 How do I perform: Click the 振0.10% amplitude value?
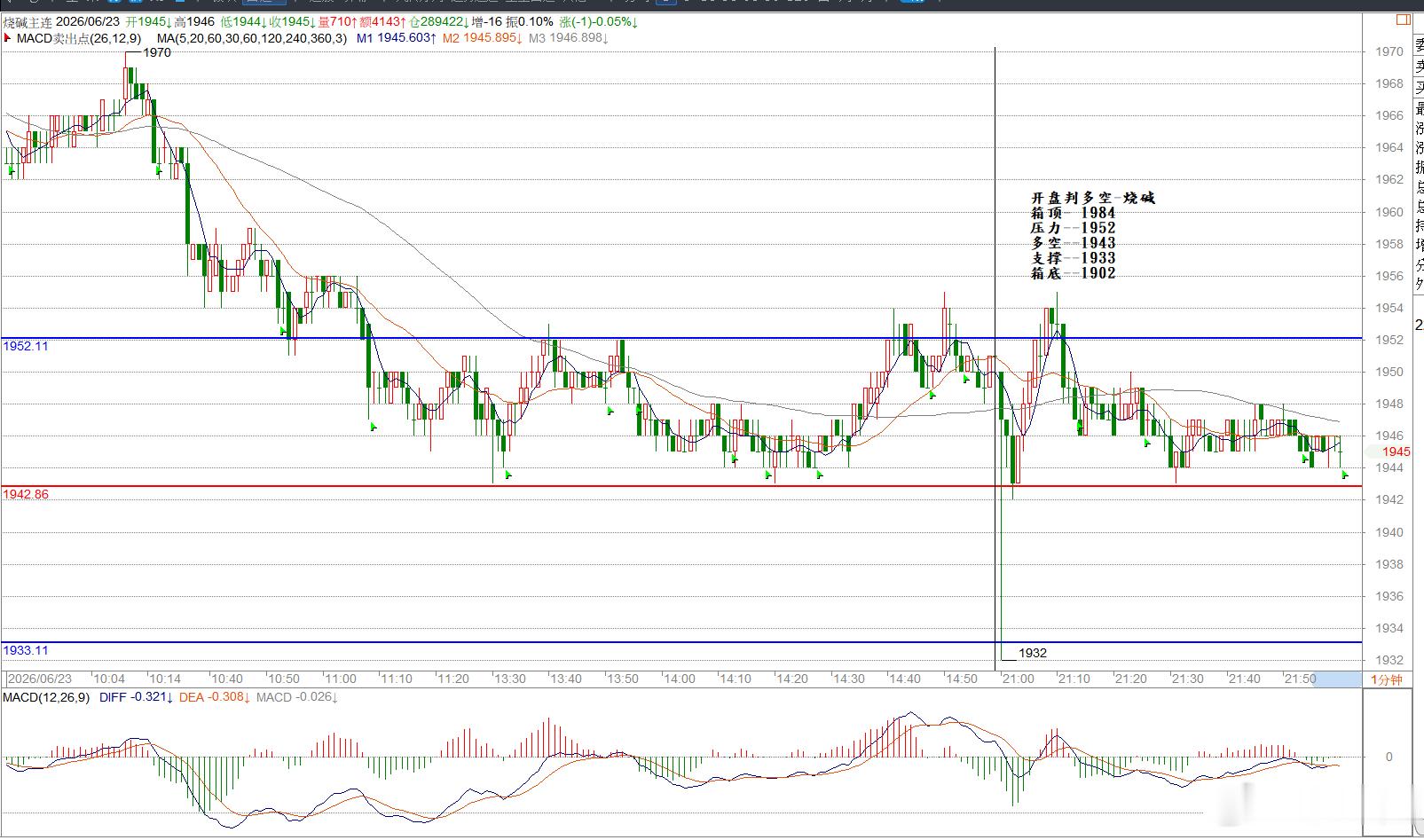click(x=530, y=21)
